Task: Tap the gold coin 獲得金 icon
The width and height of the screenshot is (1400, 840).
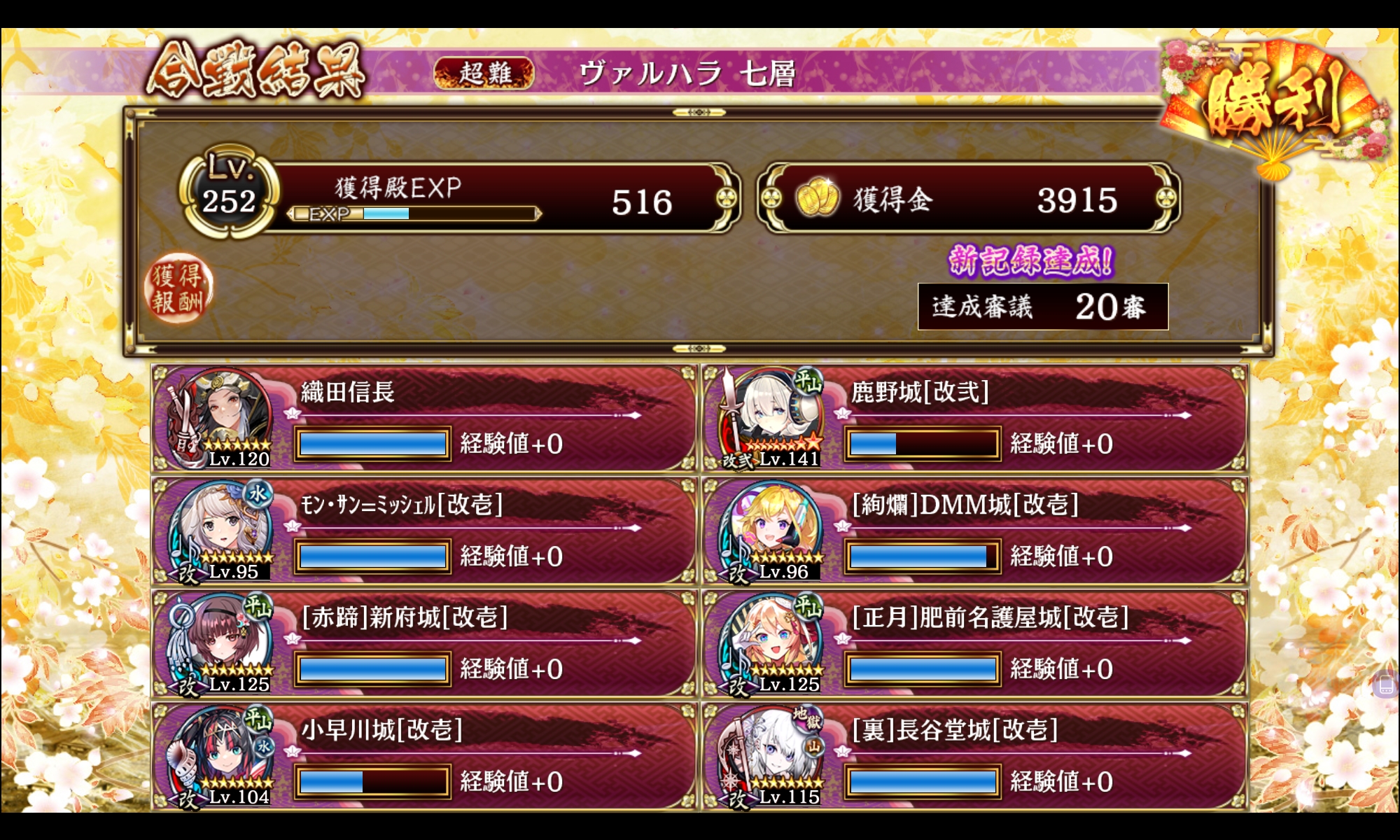Action: 818,199
